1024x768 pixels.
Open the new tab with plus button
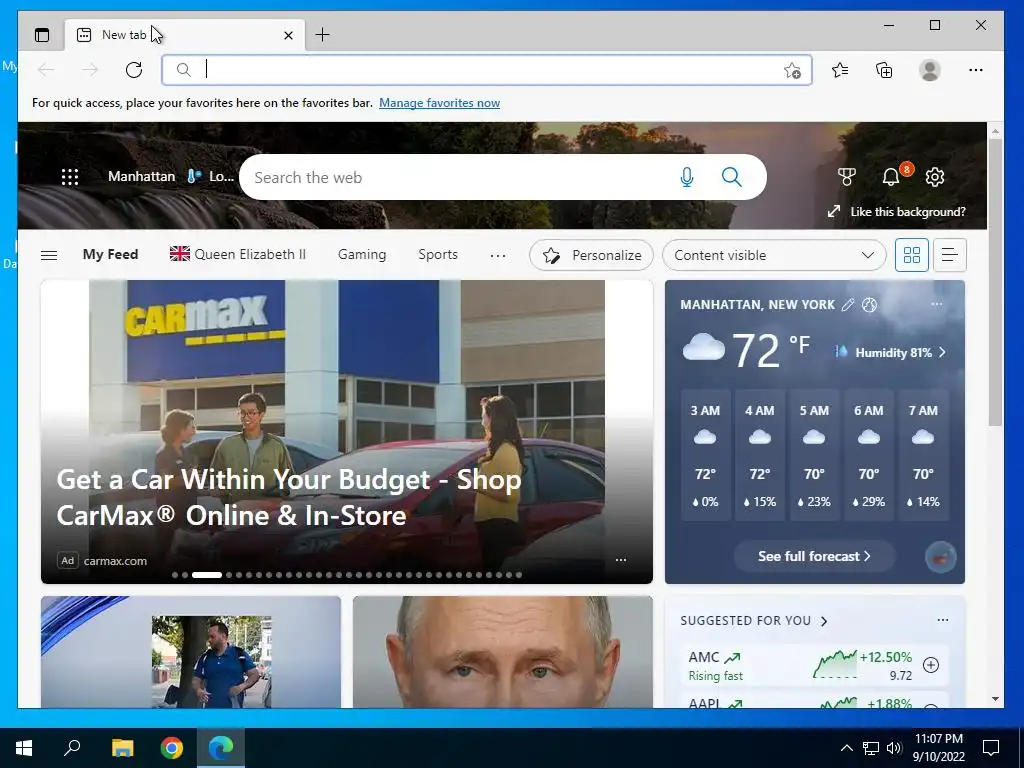point(323,35)
